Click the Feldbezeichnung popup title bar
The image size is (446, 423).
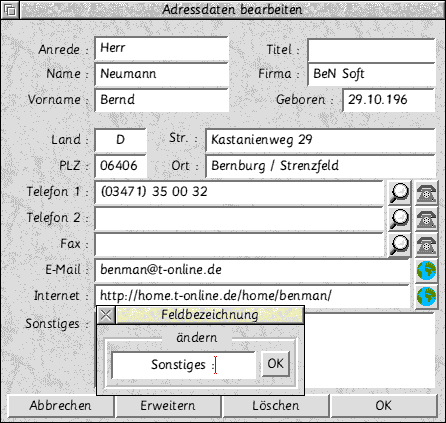210,315
